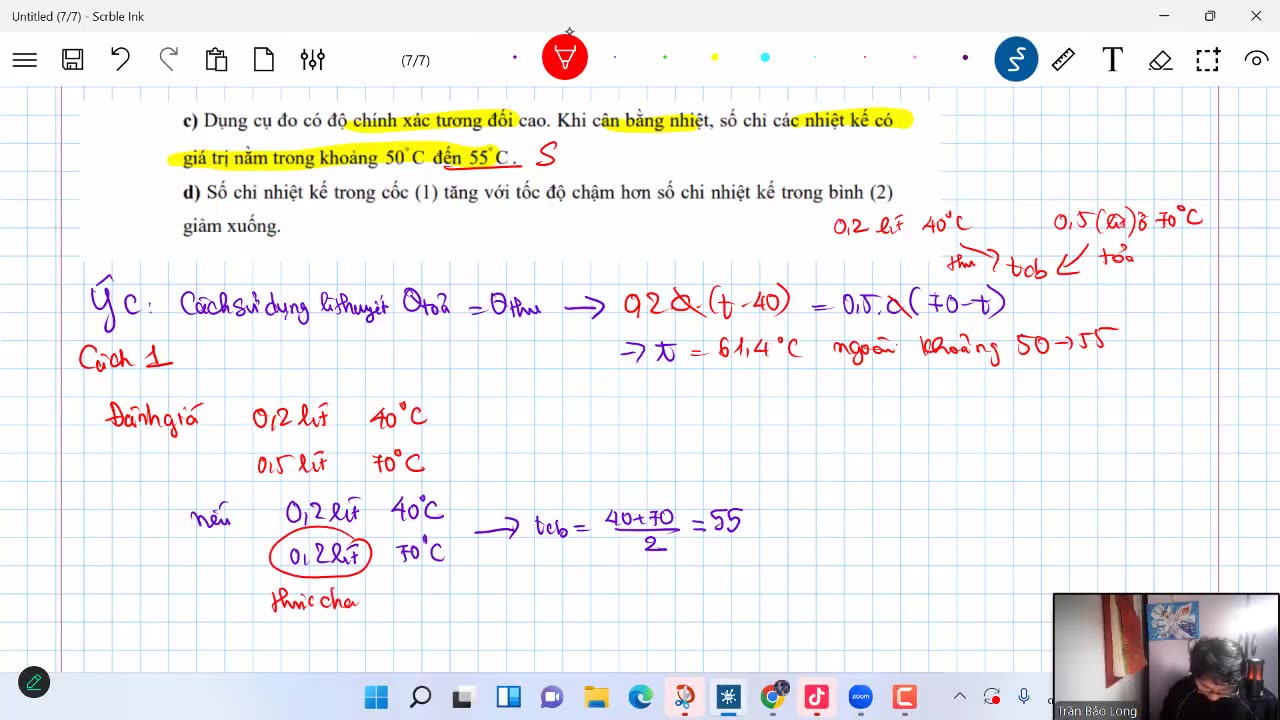Image resolution: width=1280 pixels, height=720 pixels.
Task: Select the dashed selection rectangle tool
Action: 1208,60
